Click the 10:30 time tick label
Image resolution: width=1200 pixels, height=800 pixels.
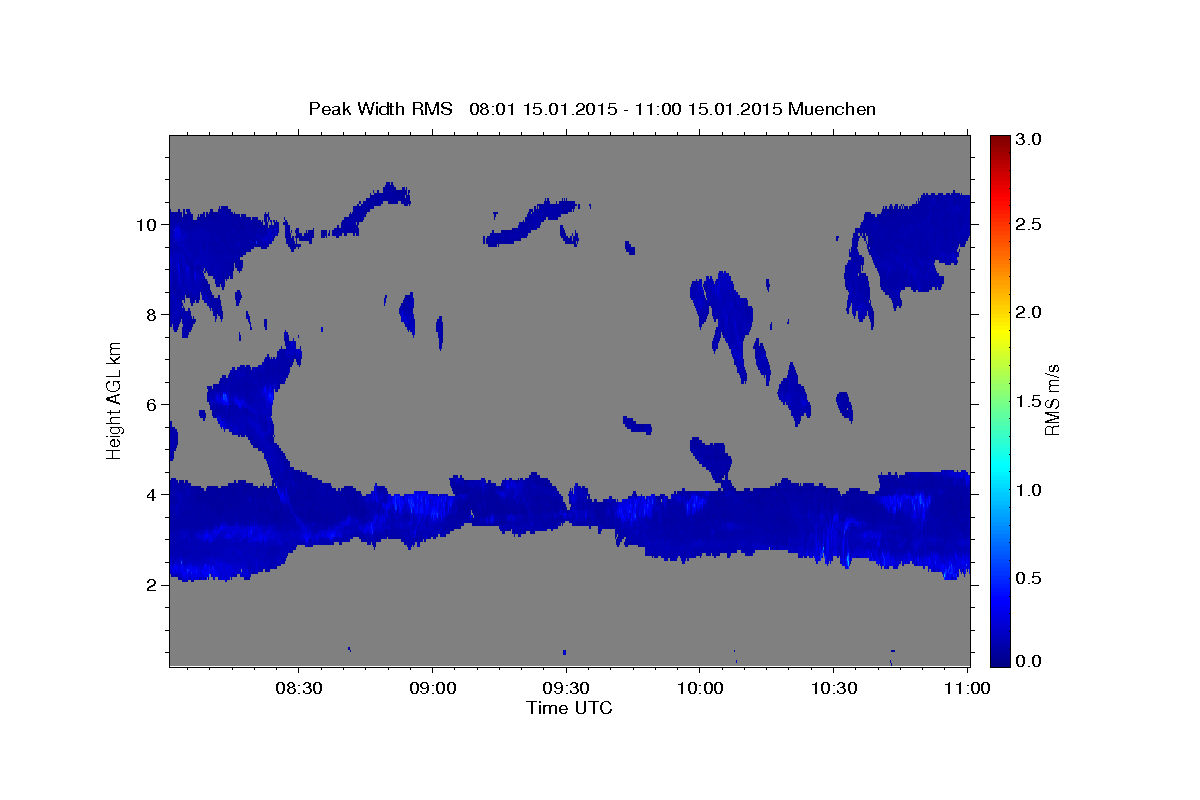(834, 689)
